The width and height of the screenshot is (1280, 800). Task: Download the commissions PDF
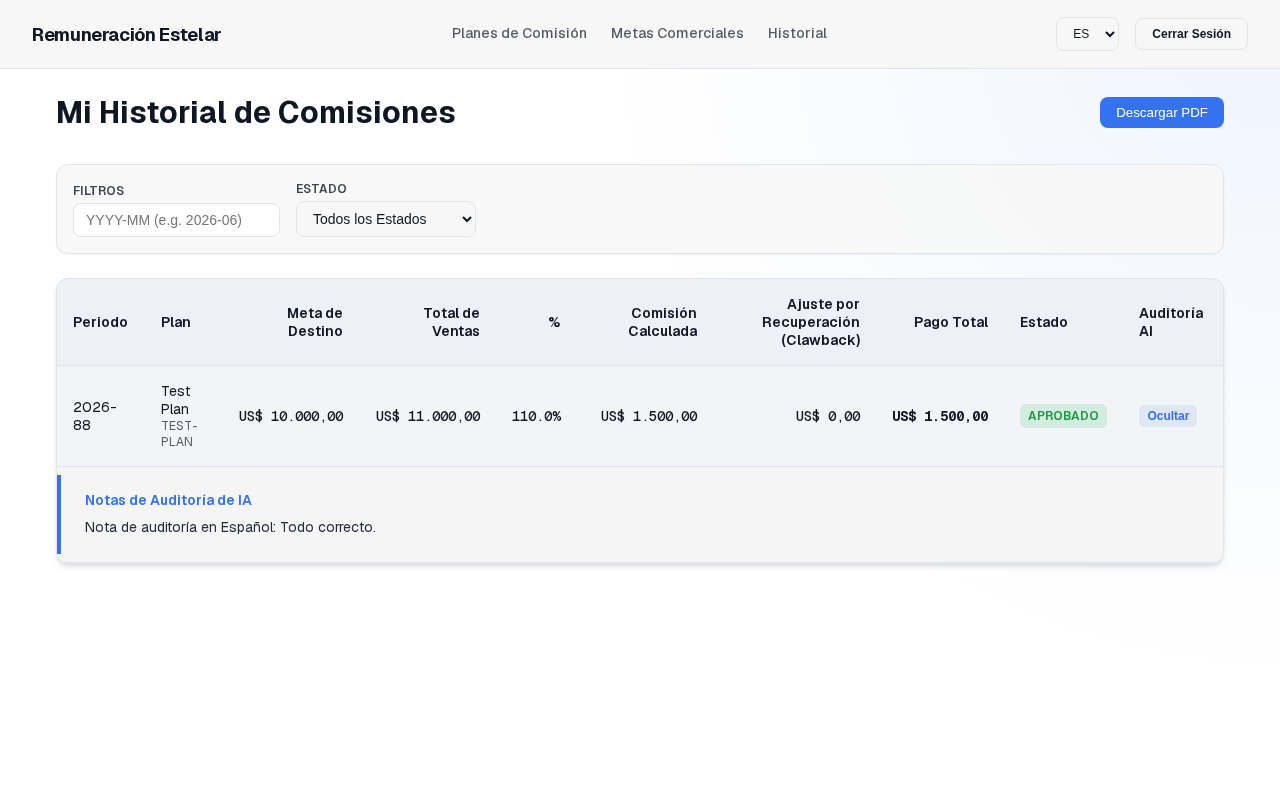(x=1161, y=112)
